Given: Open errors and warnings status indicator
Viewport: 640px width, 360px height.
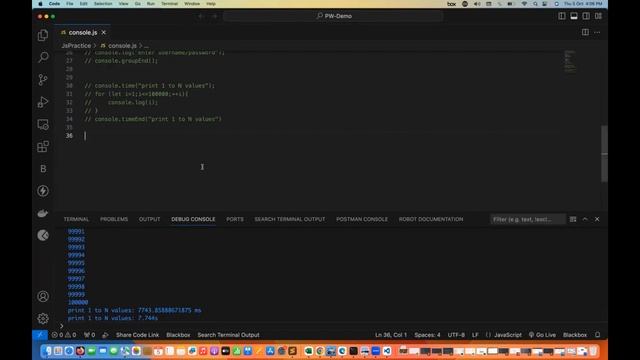Looking at the screenshot, I should [x=64, y=335].
